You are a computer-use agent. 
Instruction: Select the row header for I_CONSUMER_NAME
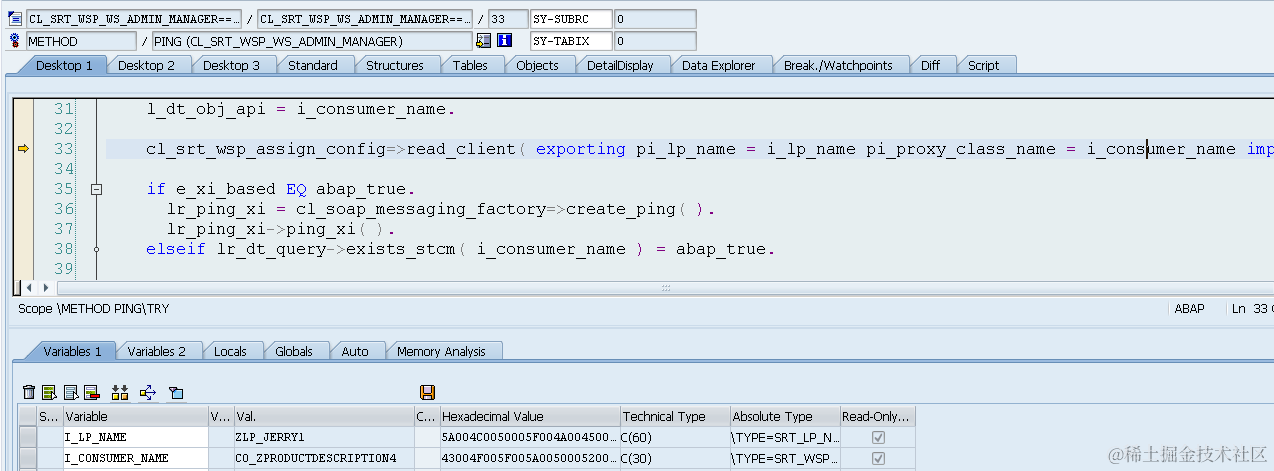pyautogui.click(x=27, y=458)
